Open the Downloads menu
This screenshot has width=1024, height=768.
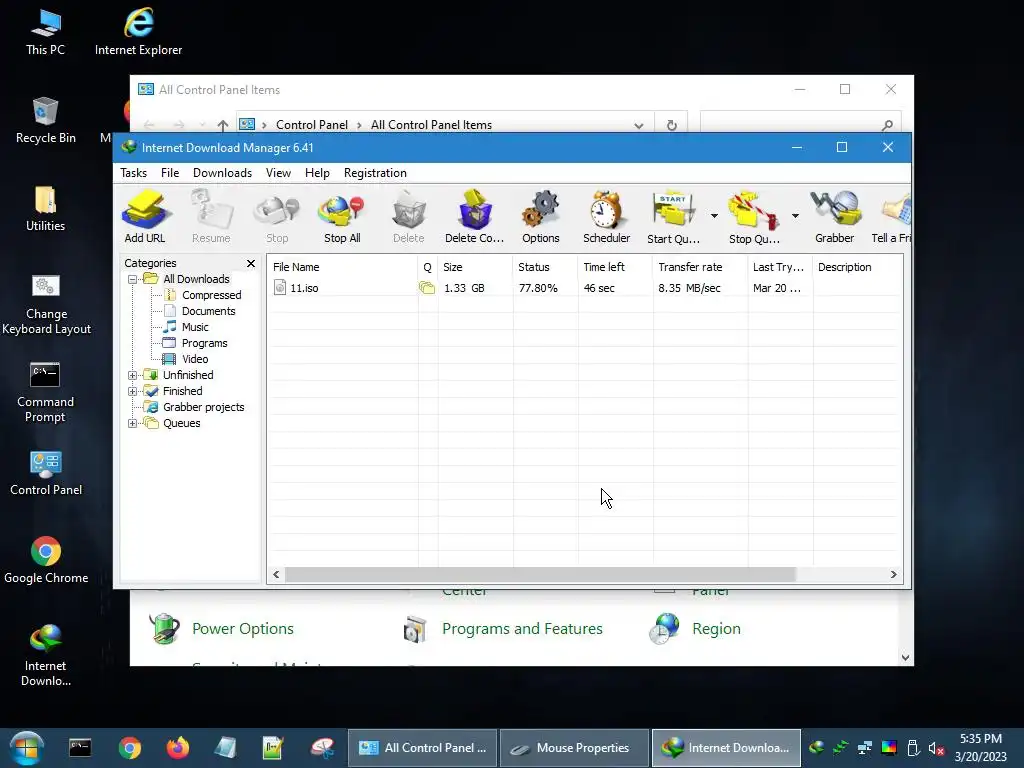pos(222,173)
